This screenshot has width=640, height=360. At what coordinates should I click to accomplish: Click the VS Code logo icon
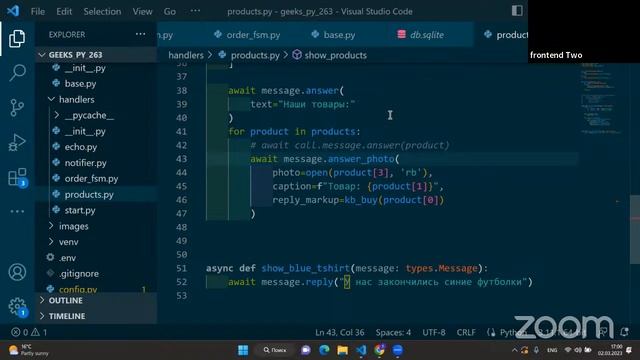click(x=13, y=11)
